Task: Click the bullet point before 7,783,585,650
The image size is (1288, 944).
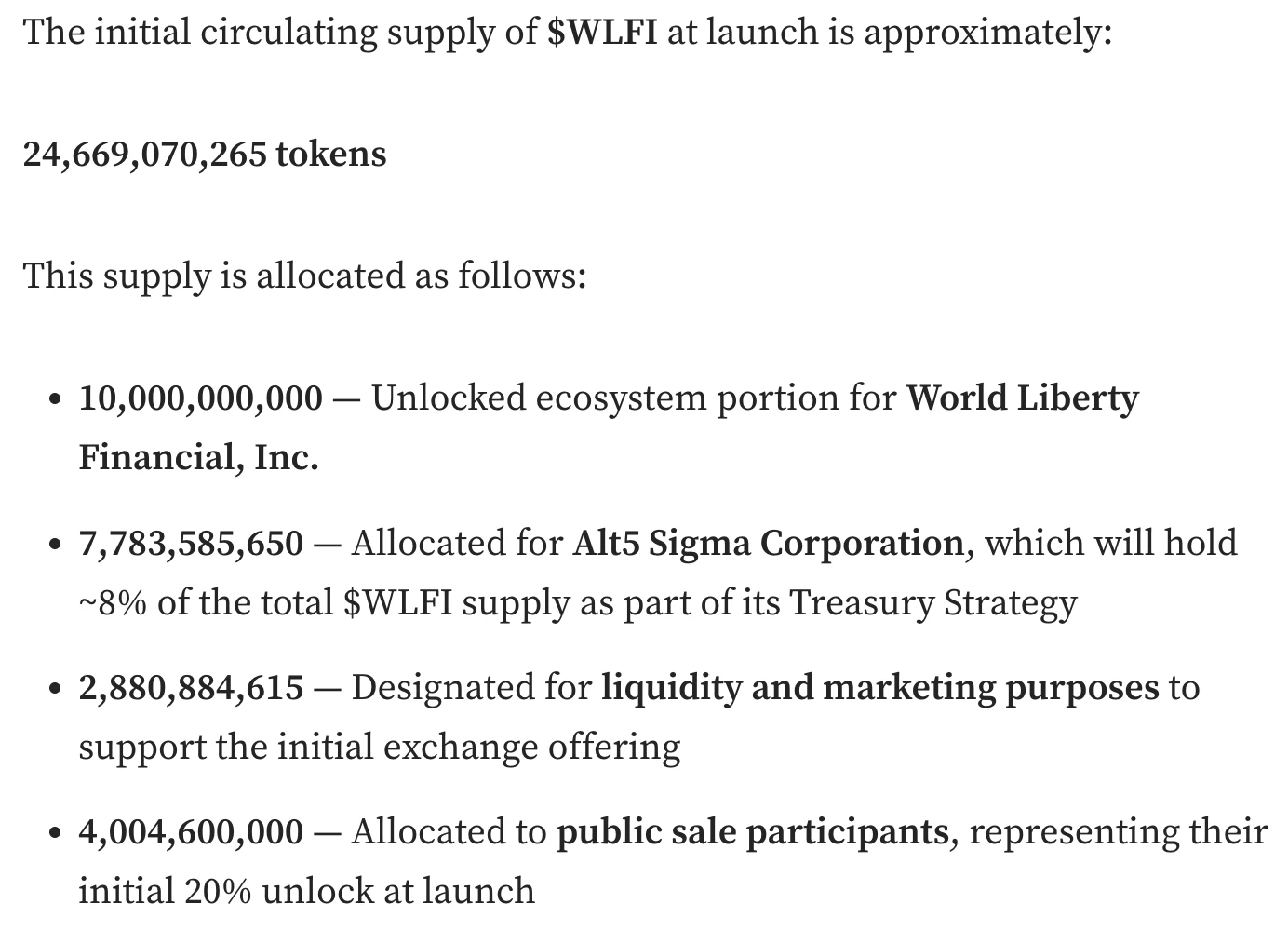Action: tap(56, 544)
